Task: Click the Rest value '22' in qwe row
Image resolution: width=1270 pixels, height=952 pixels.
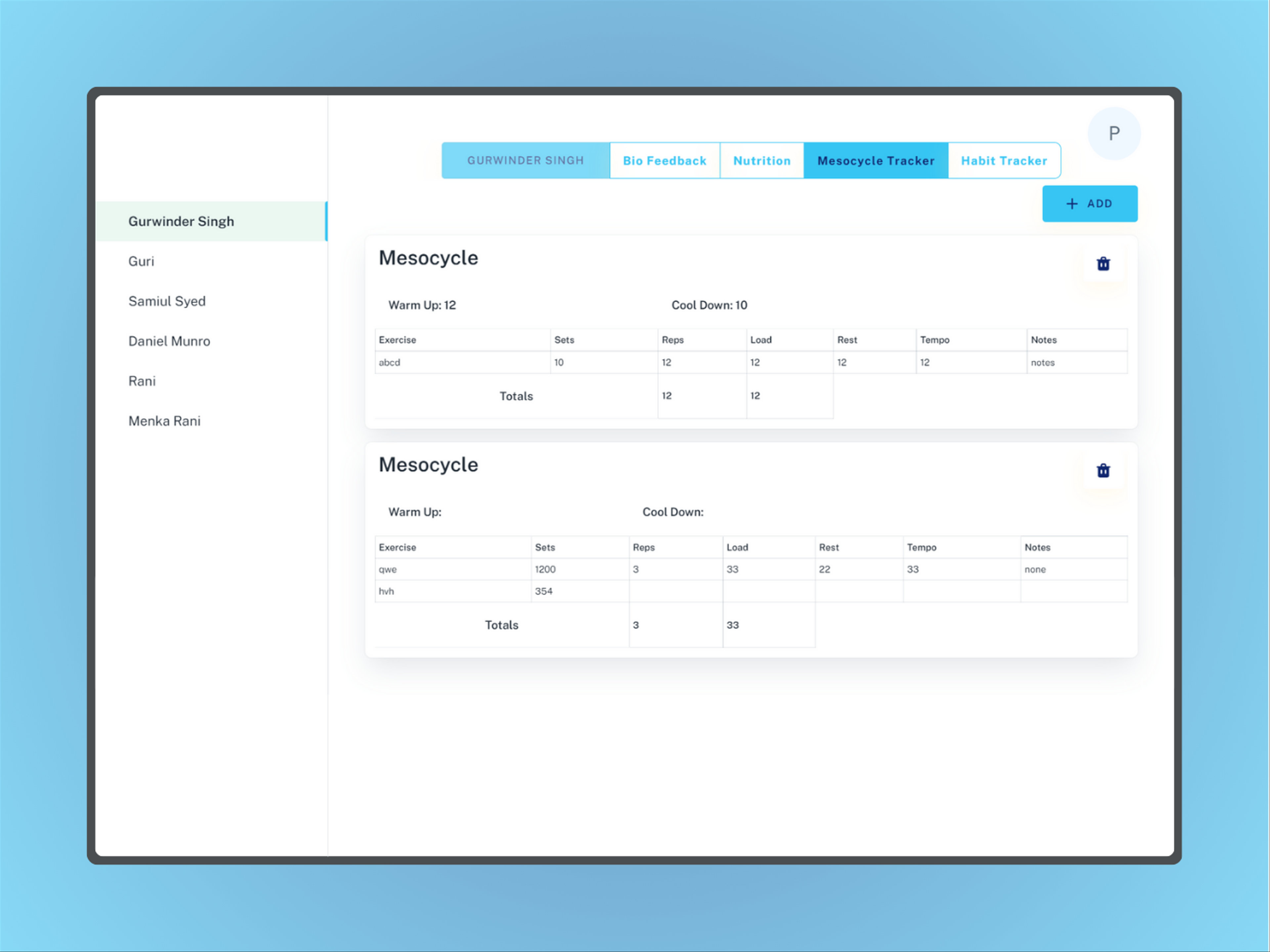Action: (859, 569)
